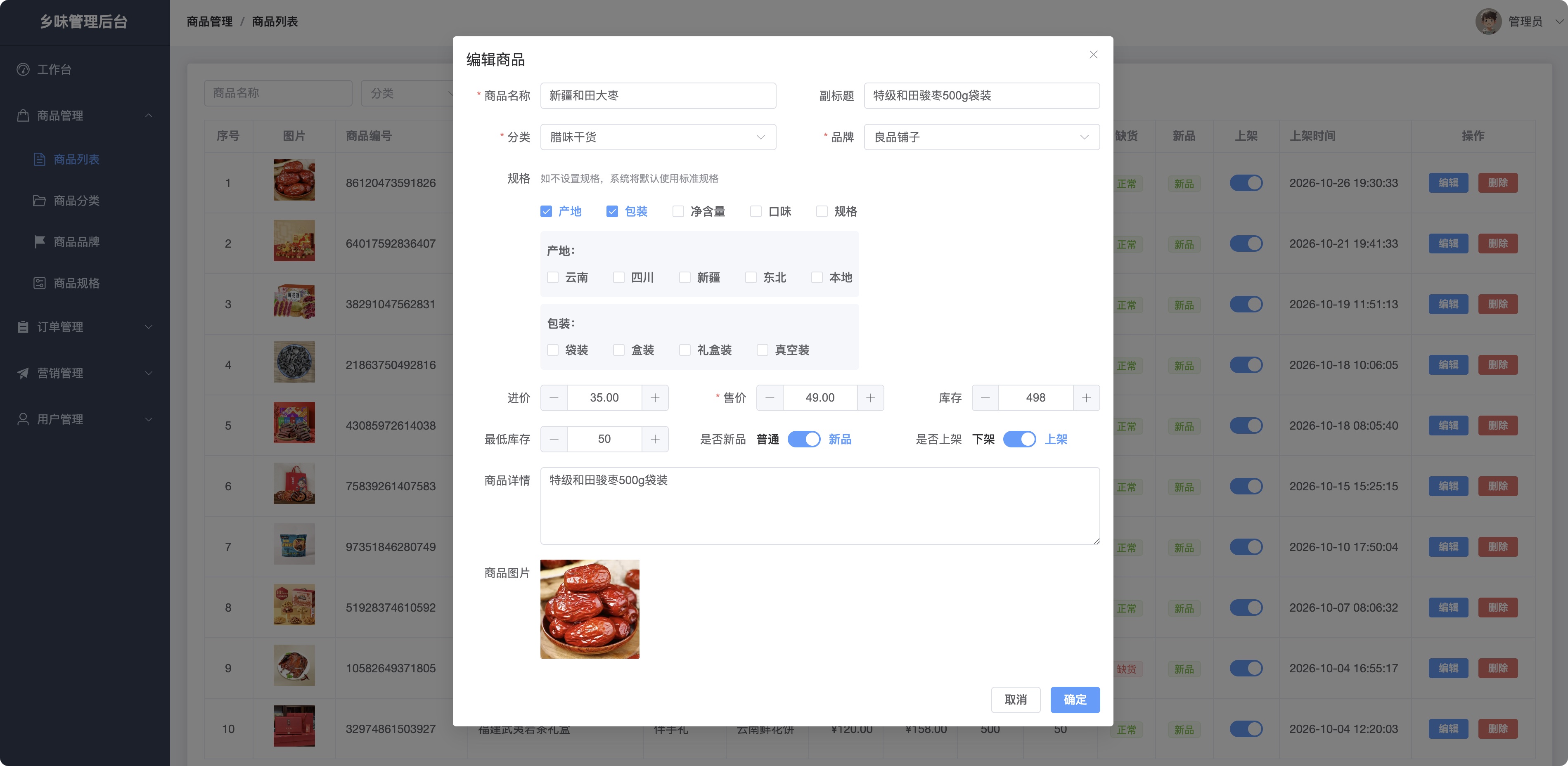
Task: Check the 口味 spec checkbox
Action: click(x=756, y=212)
